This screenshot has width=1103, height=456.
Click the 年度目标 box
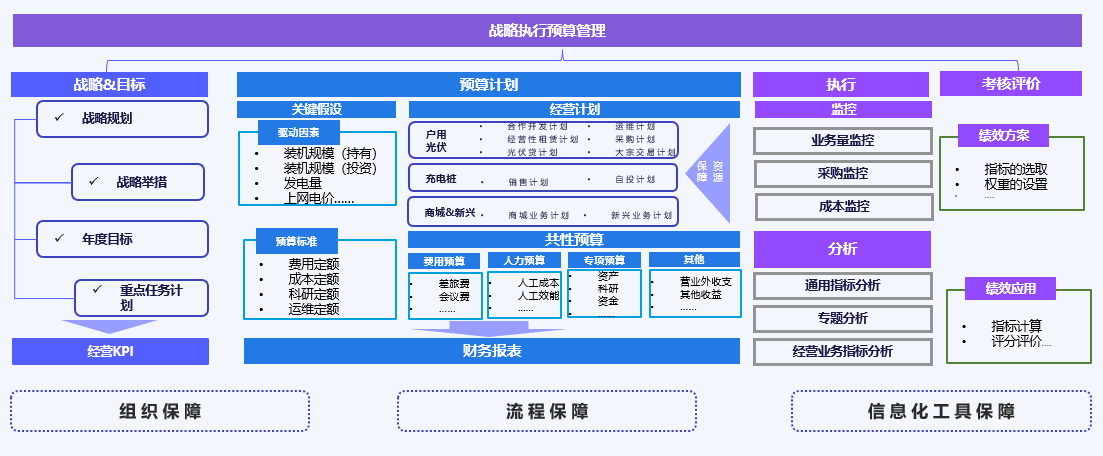[x=122, y=239]
